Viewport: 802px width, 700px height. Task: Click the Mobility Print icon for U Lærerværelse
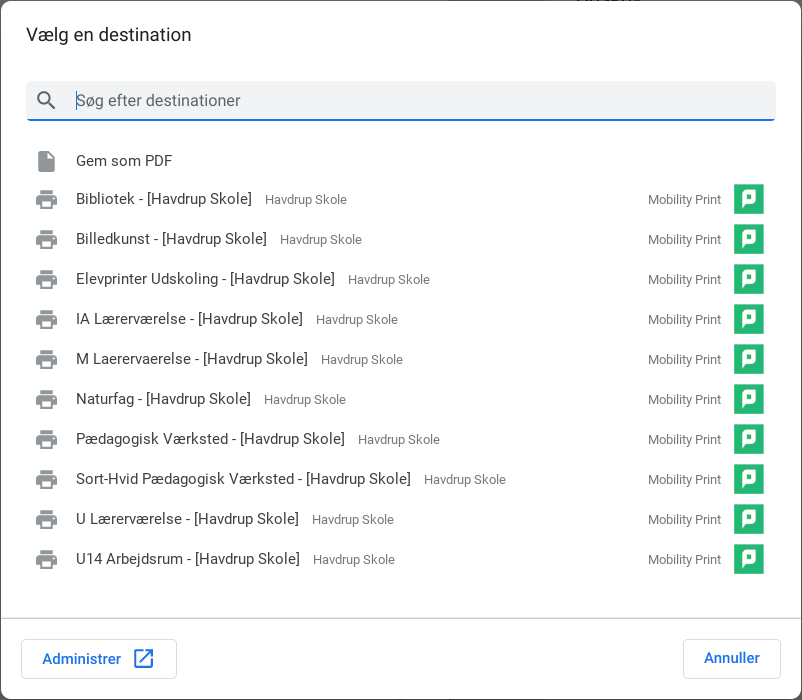(x=748, y=519)
